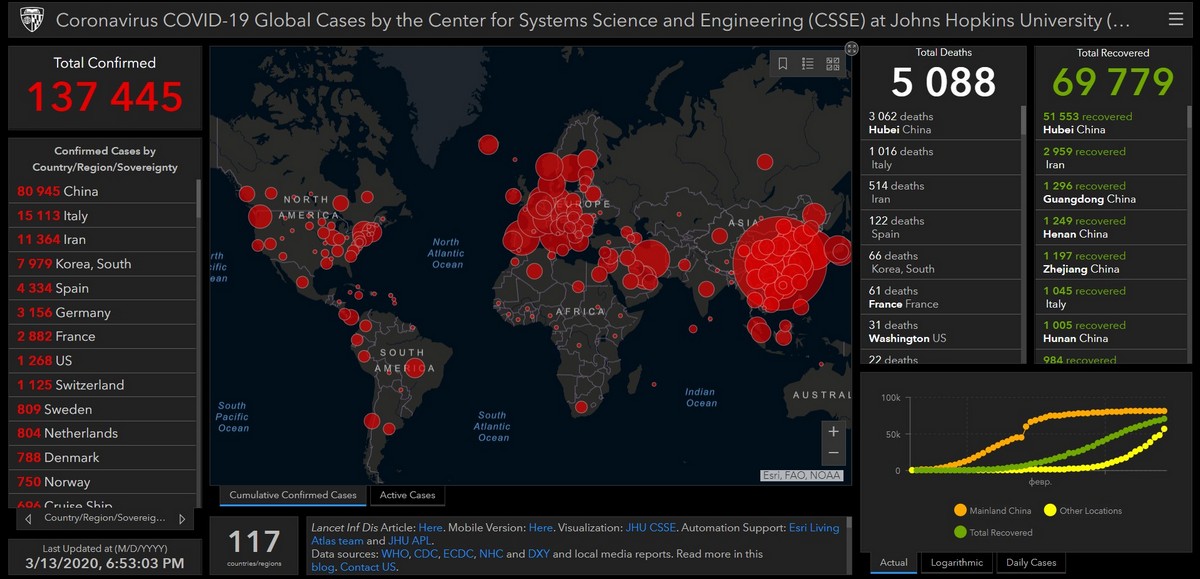The width and height of the screenshot is (1200, 579).
Task: Select Hubei China in deaths list
Action: tap(900, 122)
